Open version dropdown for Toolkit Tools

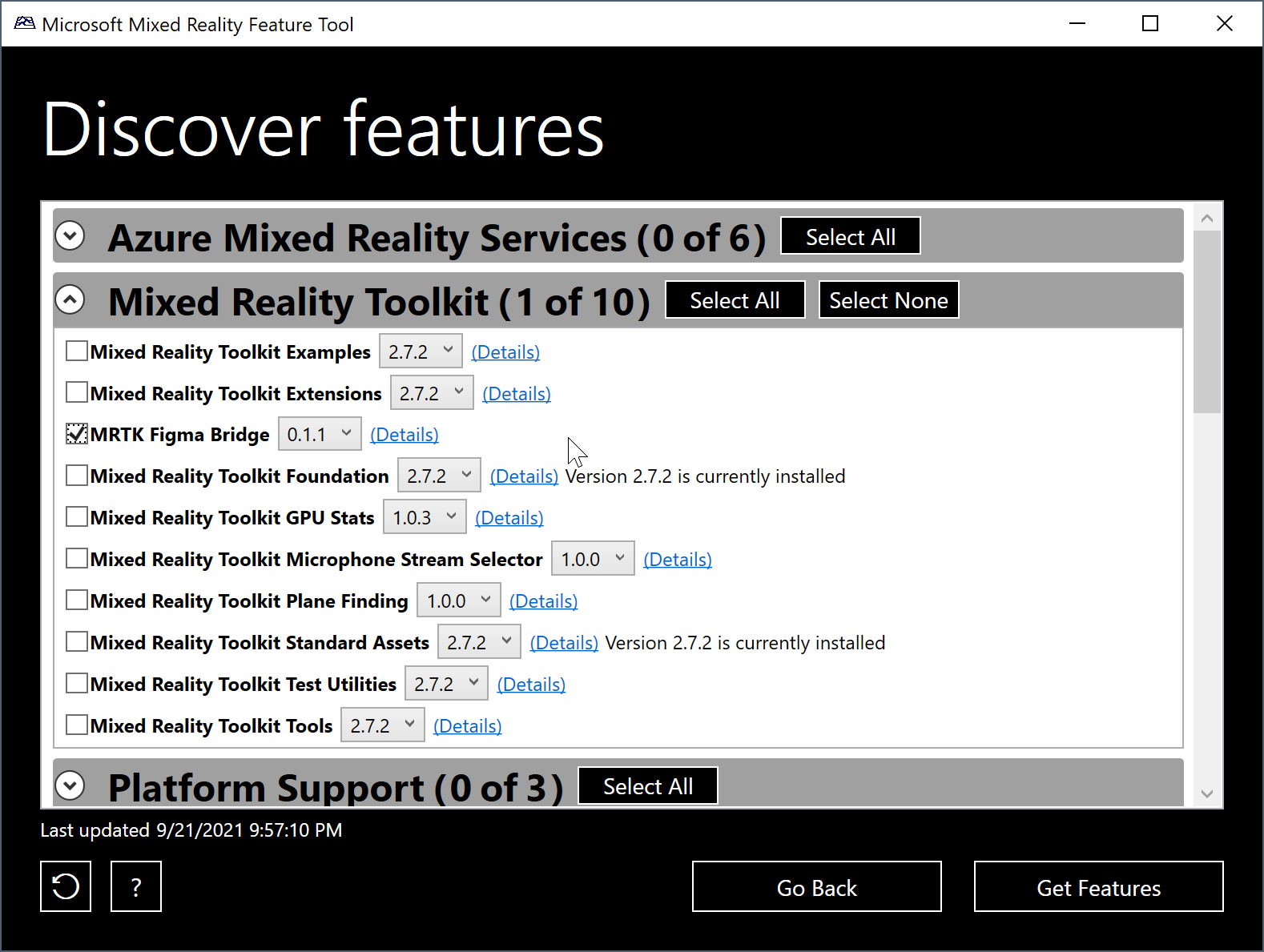[x=382, y=726]
